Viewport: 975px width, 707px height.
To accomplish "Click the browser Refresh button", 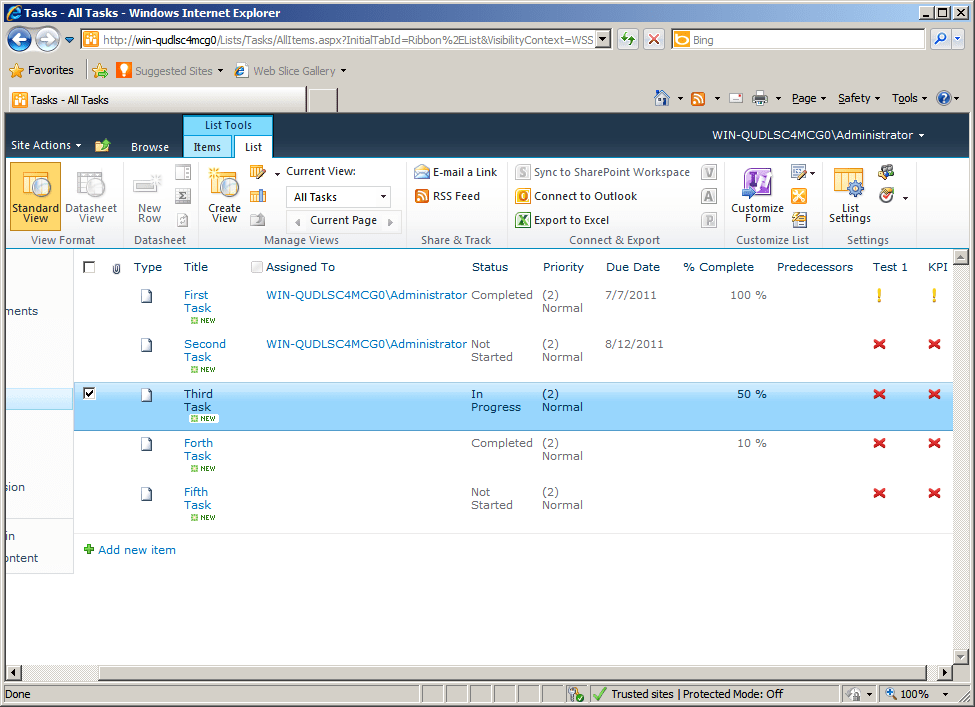I will click(x=628, y=40).
